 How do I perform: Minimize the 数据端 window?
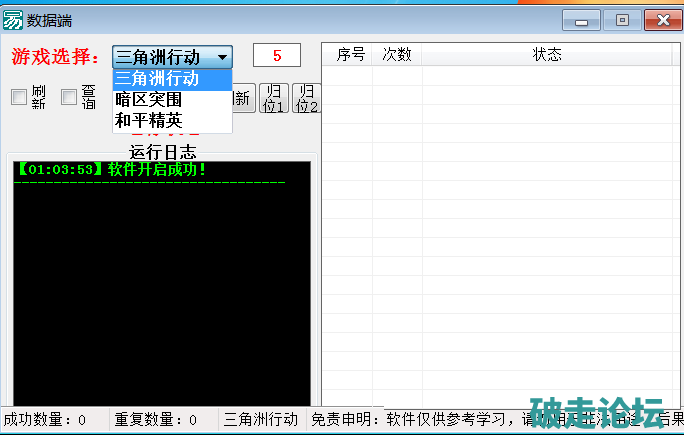[x=581, y=20]
